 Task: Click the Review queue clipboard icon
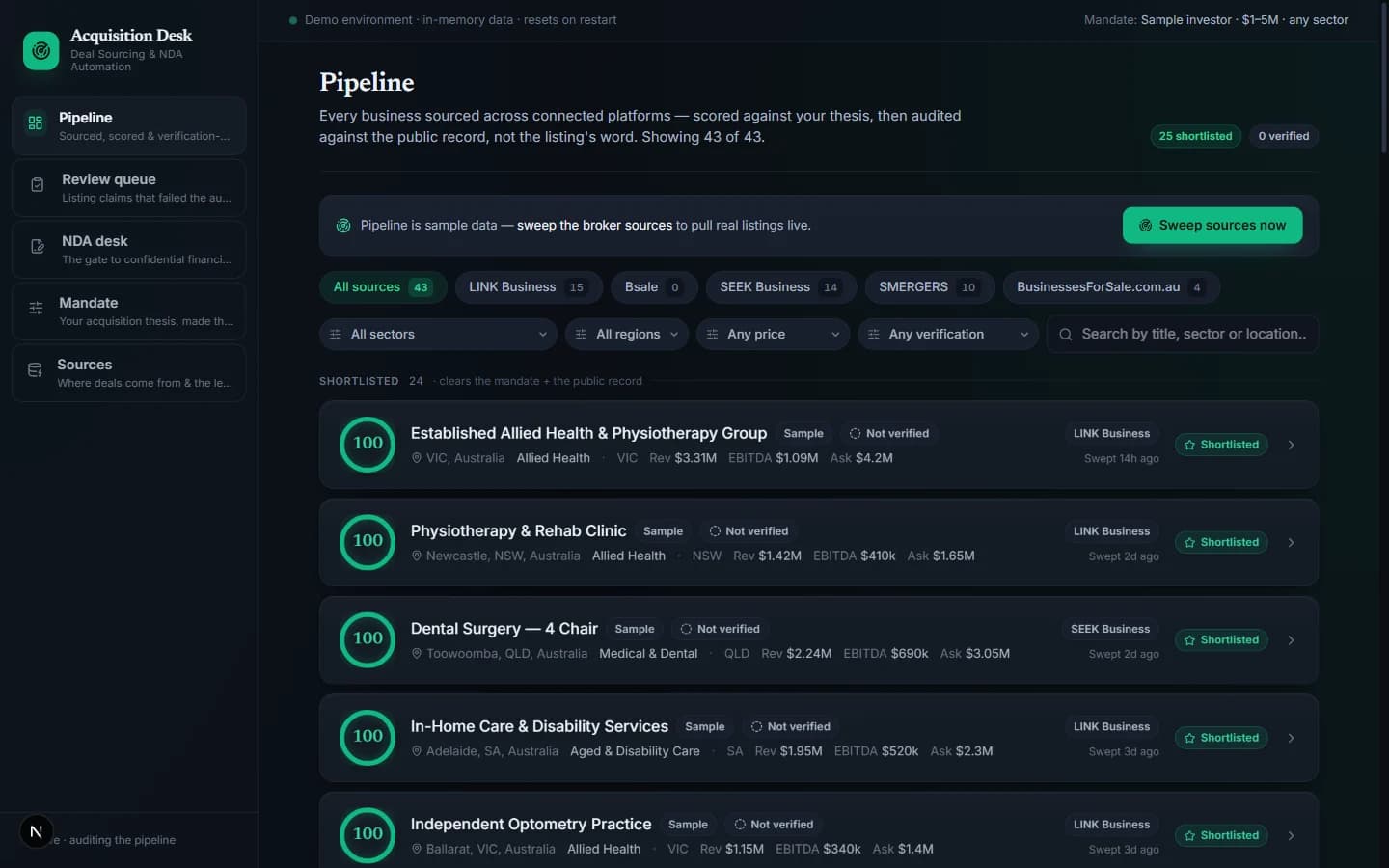click(38, 185)
